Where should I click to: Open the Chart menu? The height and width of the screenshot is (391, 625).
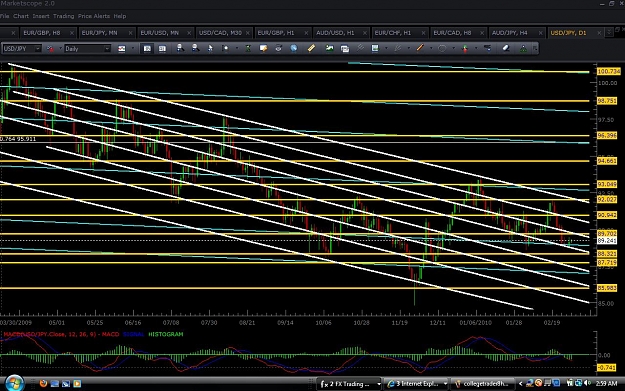pos(21,16)
